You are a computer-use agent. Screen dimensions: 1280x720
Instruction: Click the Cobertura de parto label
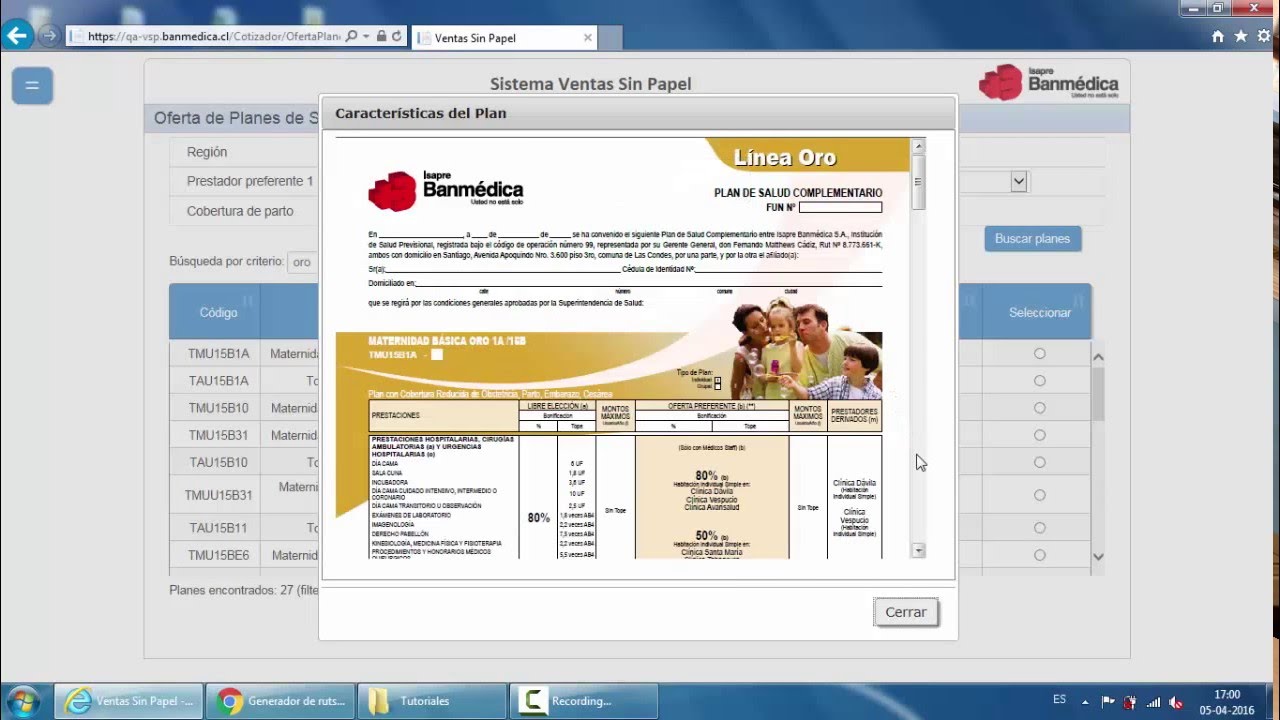[240, 211]
